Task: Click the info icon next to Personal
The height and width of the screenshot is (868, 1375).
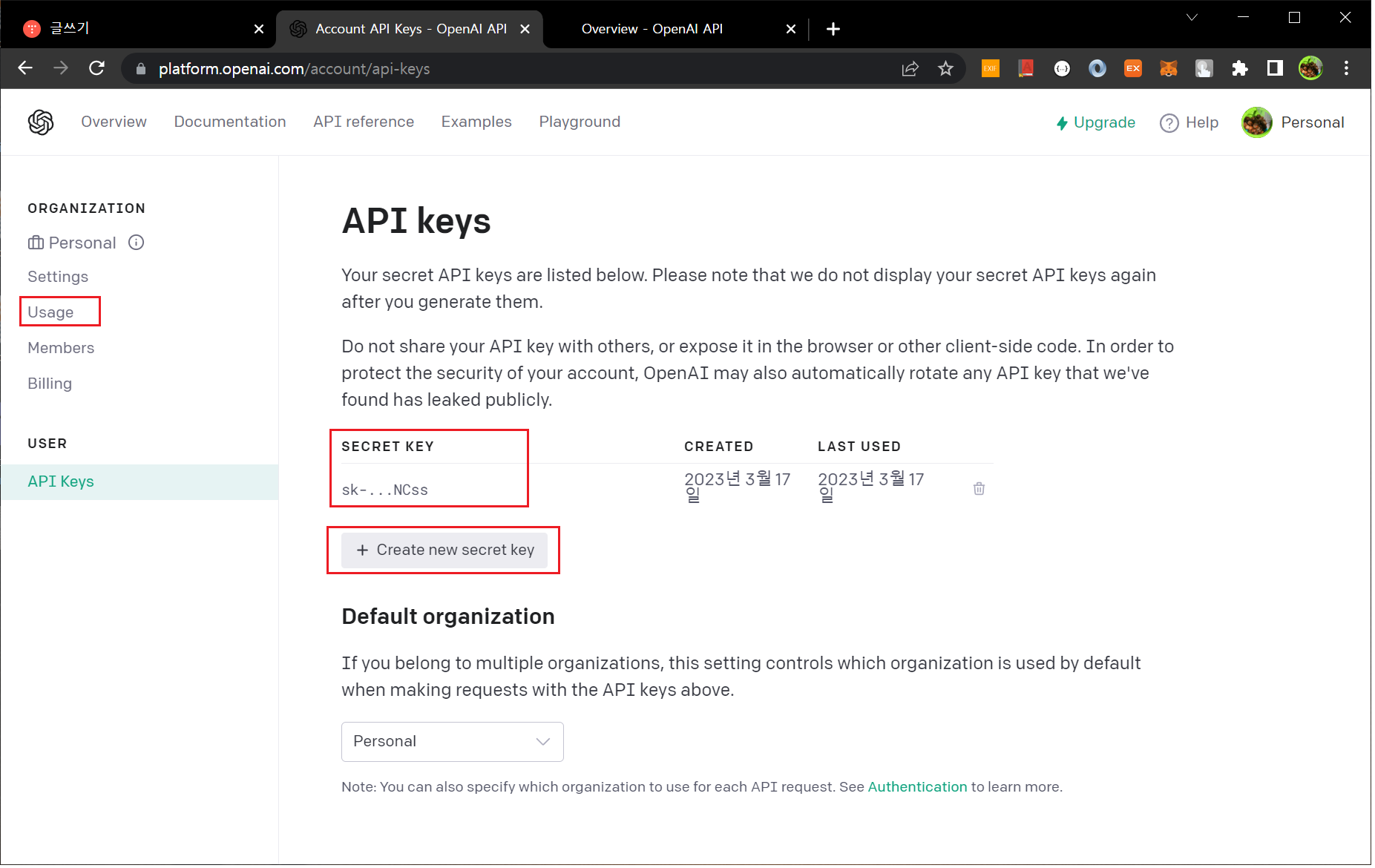Action: (x=137, y=243)
